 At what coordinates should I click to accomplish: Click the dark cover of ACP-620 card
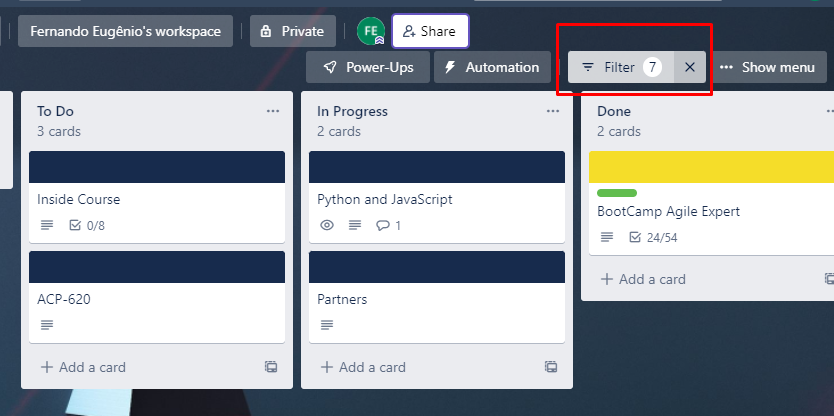pos(157,267)
